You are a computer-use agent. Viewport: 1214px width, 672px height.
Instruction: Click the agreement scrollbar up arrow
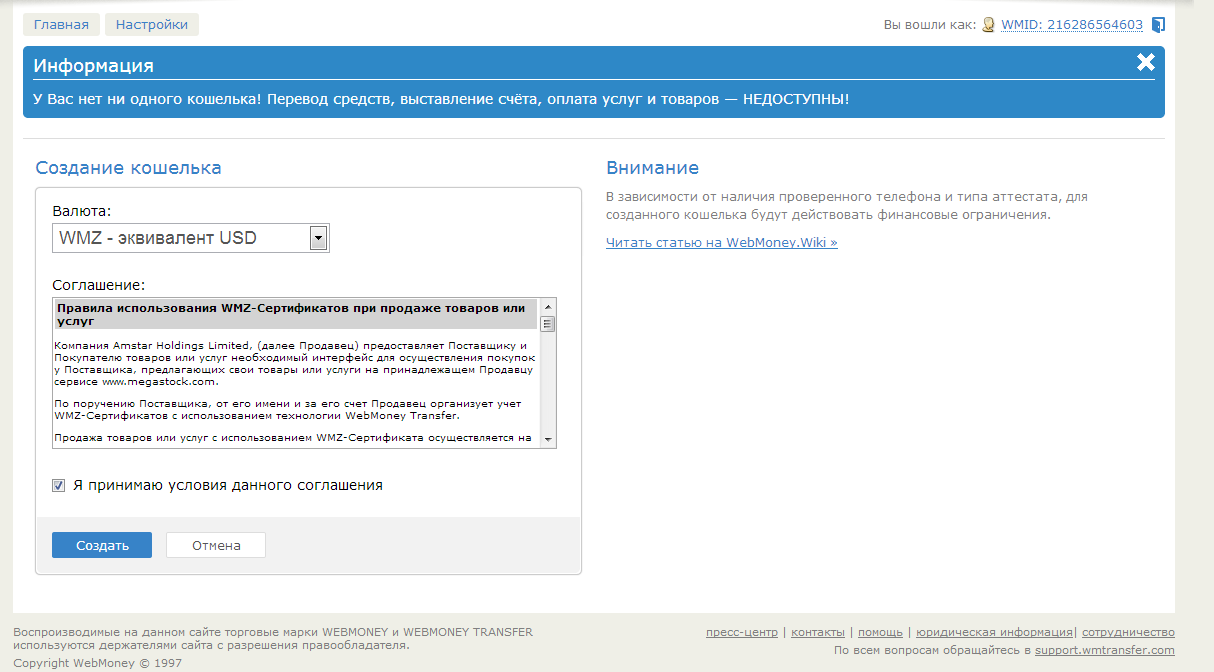click(x=548, y=307)
